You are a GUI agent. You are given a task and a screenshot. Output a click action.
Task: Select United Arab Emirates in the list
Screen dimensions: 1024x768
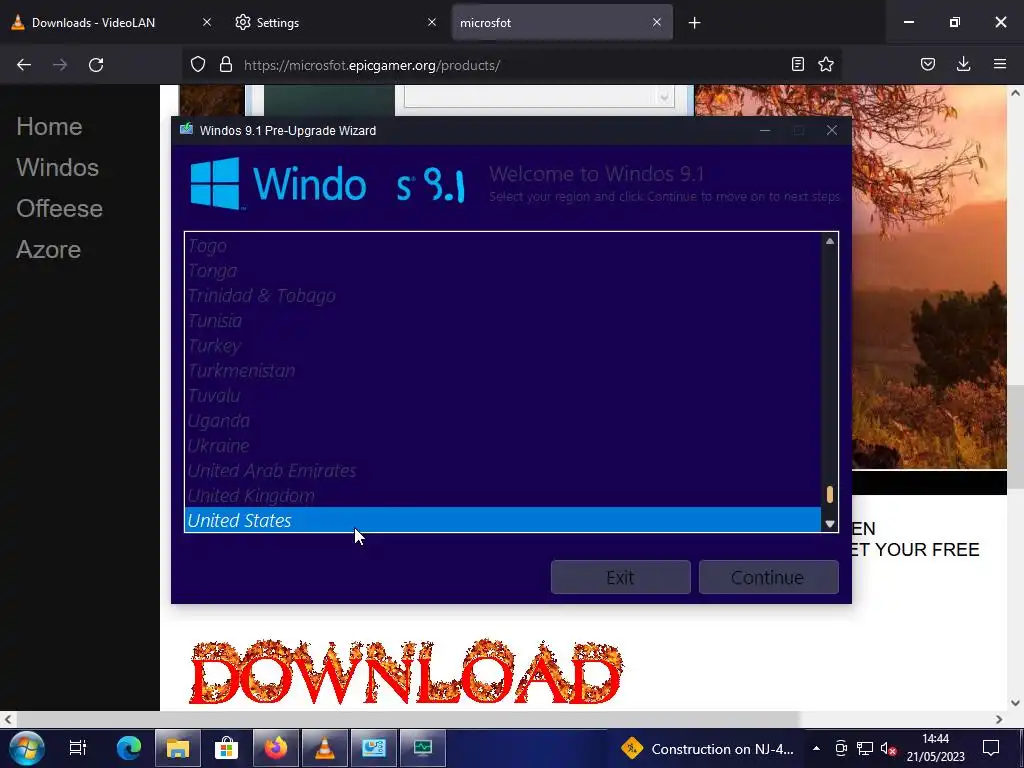pos(502,470)
